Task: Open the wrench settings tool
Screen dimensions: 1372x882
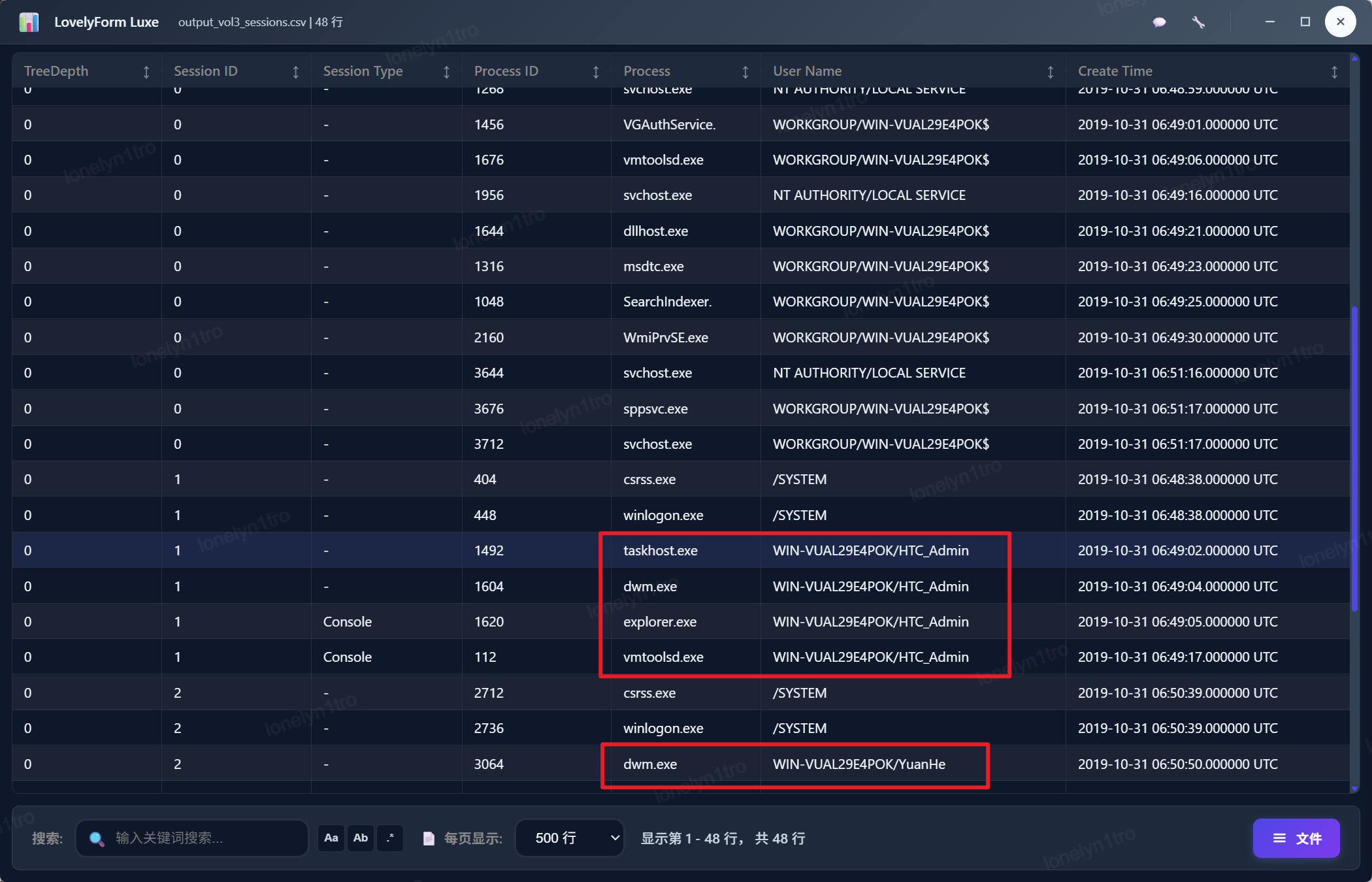Action: coord(1198,22)
